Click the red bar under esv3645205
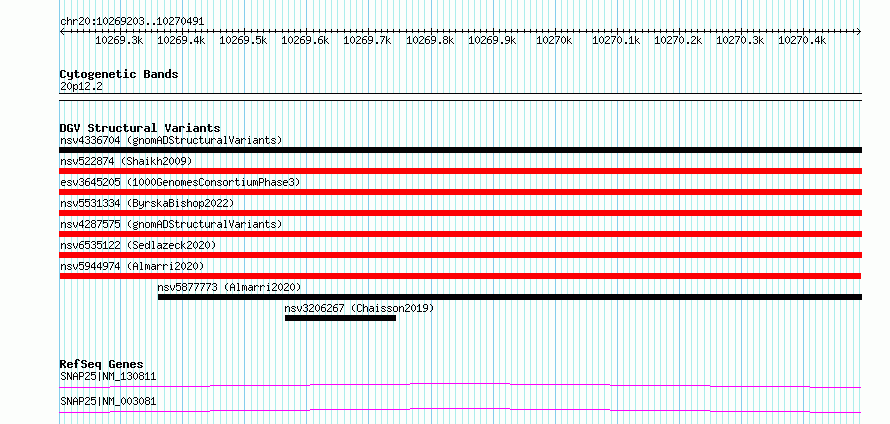Image resolution: width=890 pixels, height=424 pixels. click(460, 192)
